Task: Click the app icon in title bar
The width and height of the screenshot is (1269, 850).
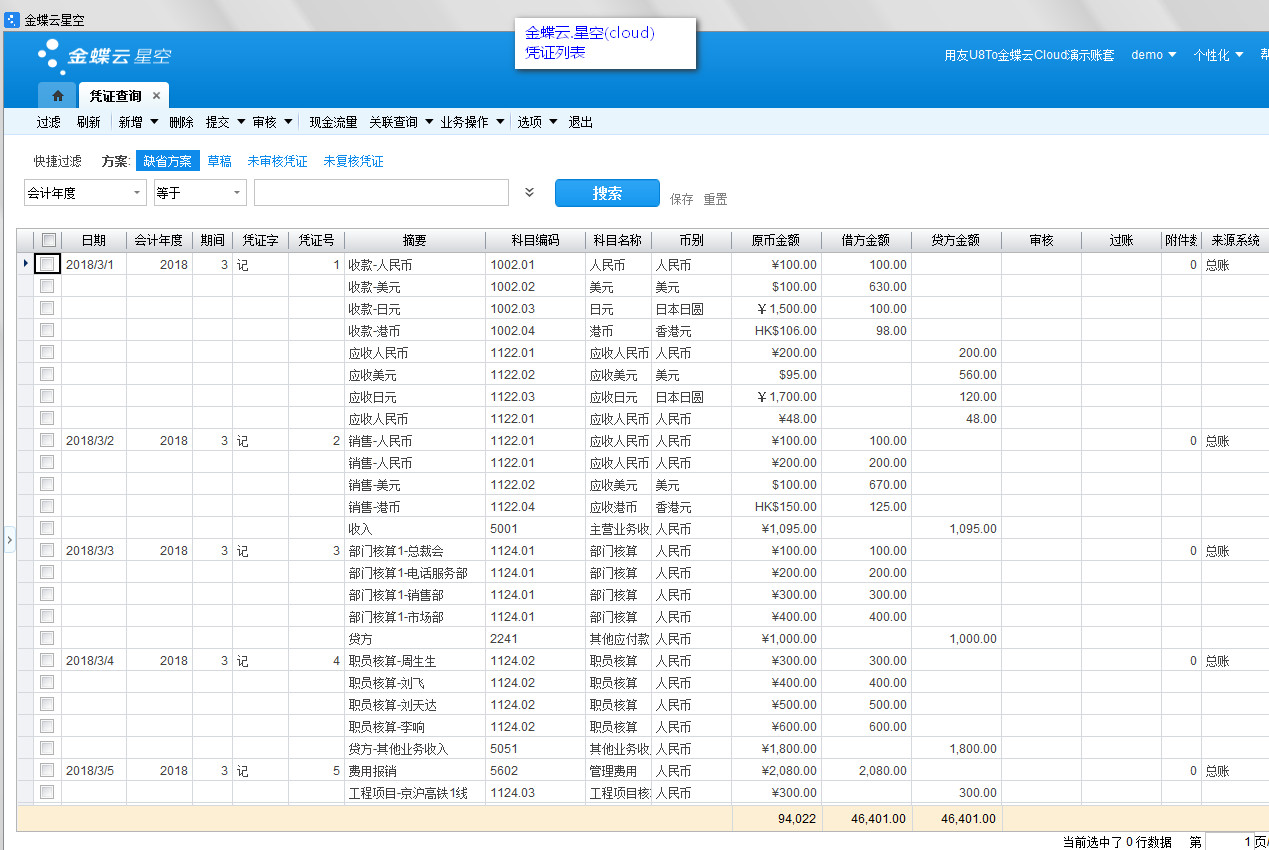Action: coord(12,20)
